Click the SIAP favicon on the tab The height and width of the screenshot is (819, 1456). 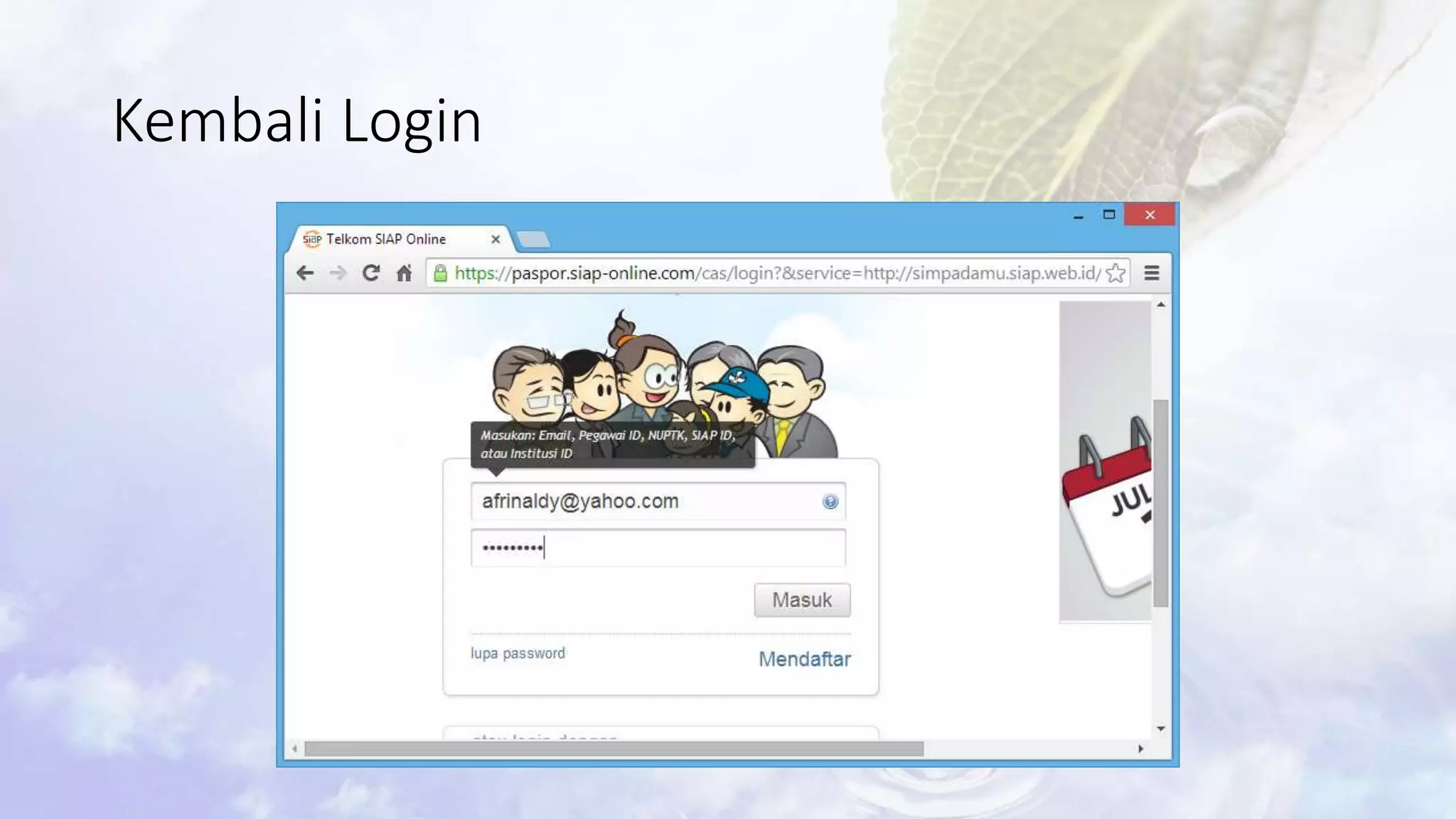pyautogui.click(x=312, y=240)
